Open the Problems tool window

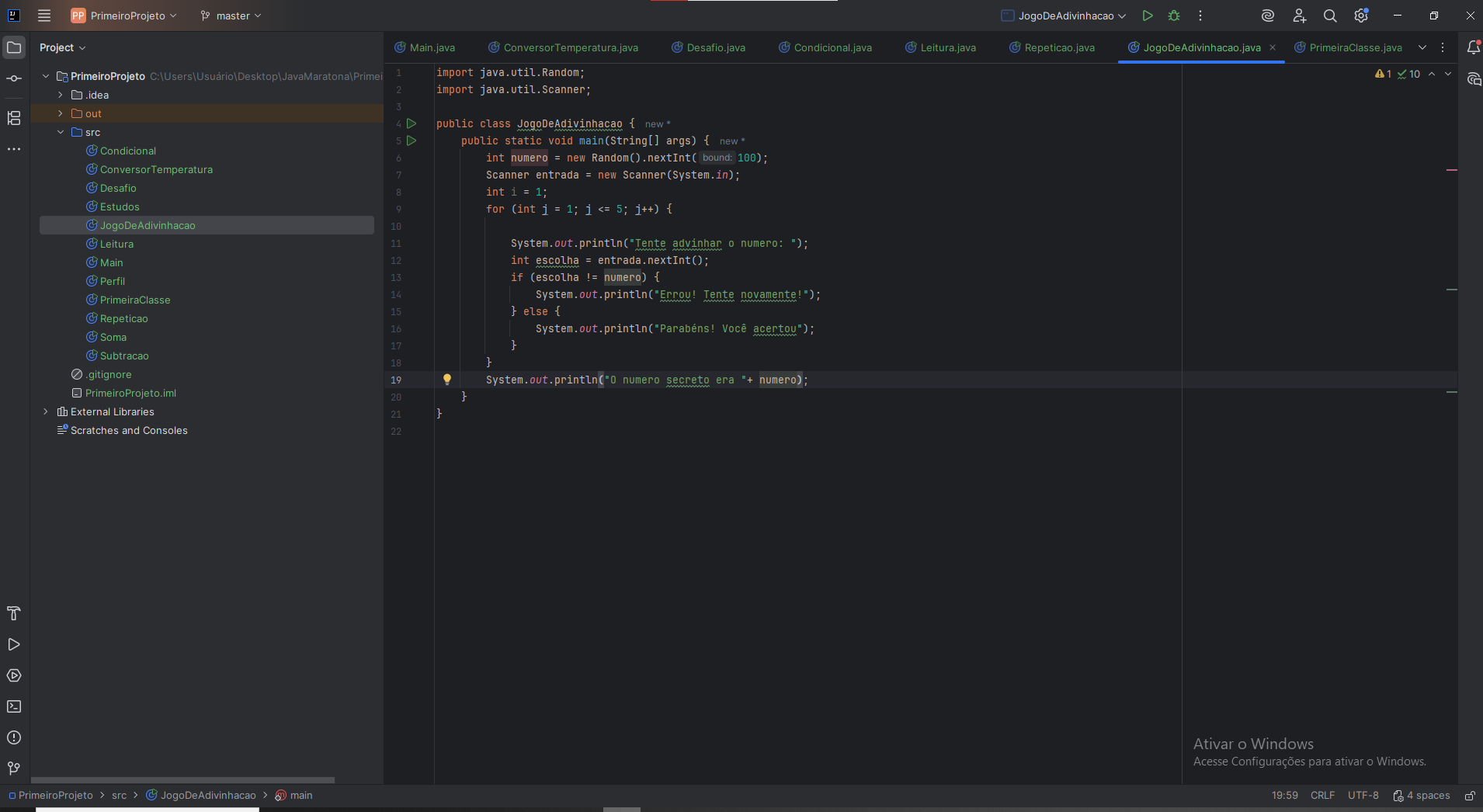point(14,737)
